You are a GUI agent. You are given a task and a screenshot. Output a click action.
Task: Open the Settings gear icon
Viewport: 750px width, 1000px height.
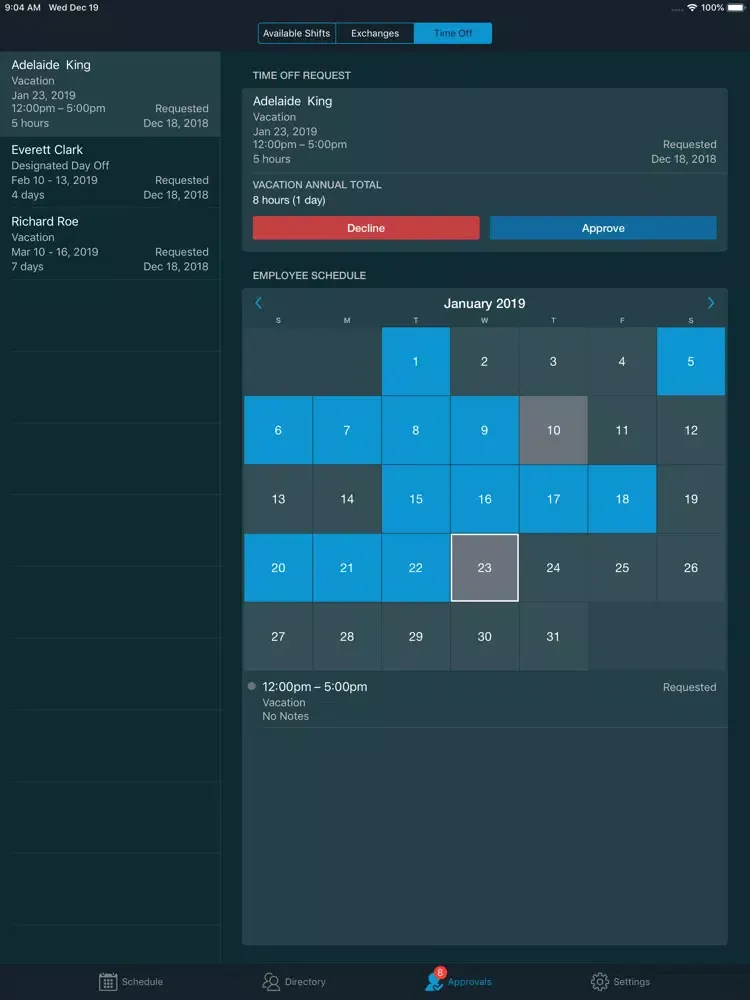point(599,982)
